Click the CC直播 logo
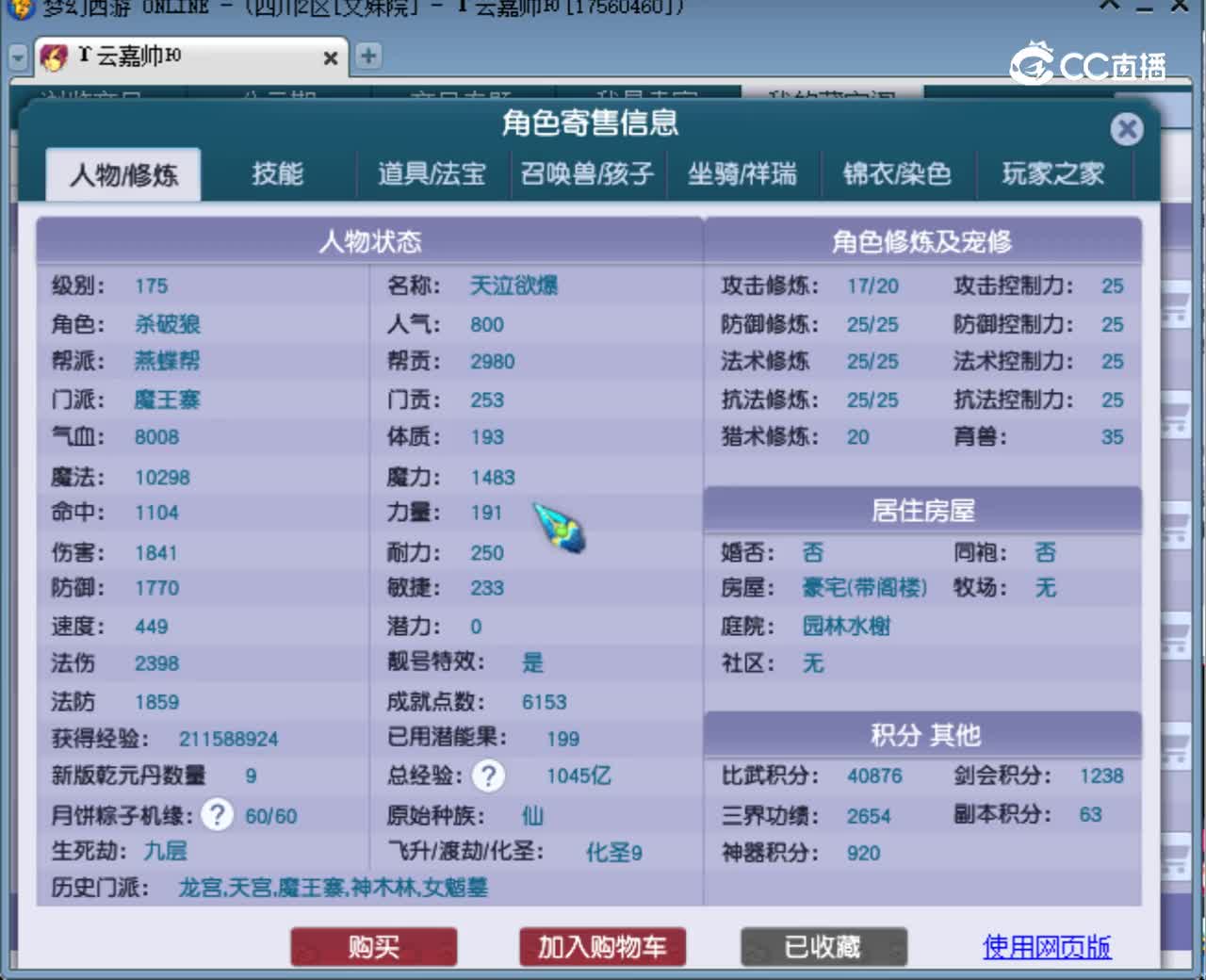Screen dimensions: 1206x980 pos(1088,63)
